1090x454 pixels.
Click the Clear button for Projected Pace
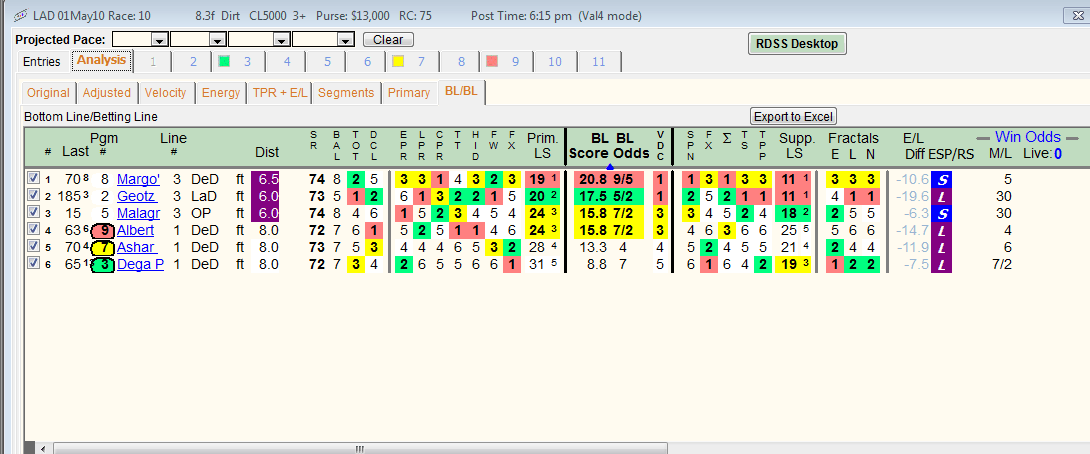click(388, 40)
